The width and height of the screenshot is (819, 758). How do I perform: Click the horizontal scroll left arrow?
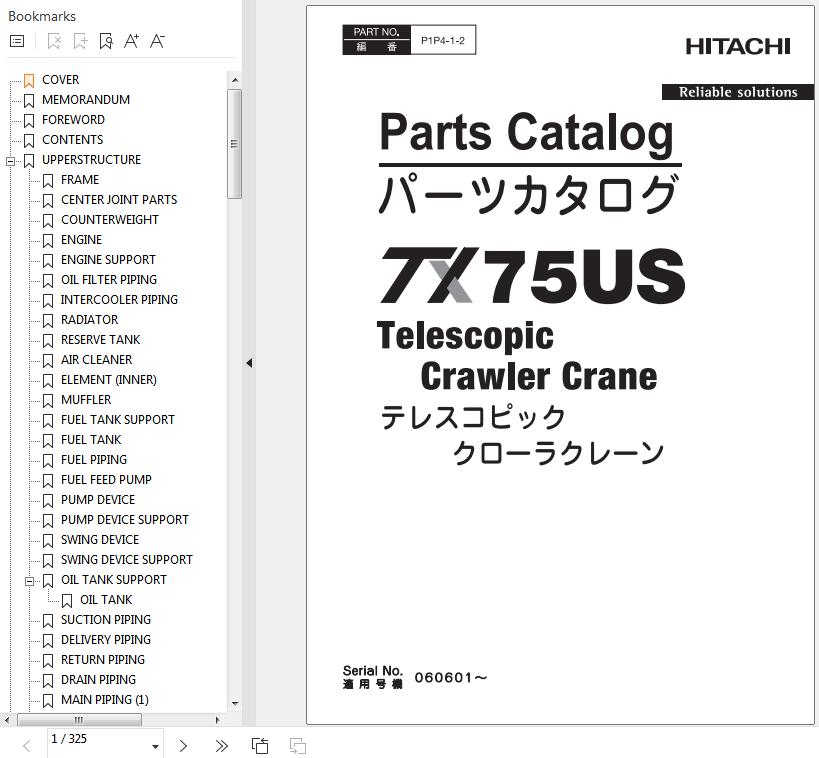tap(6, 720)
